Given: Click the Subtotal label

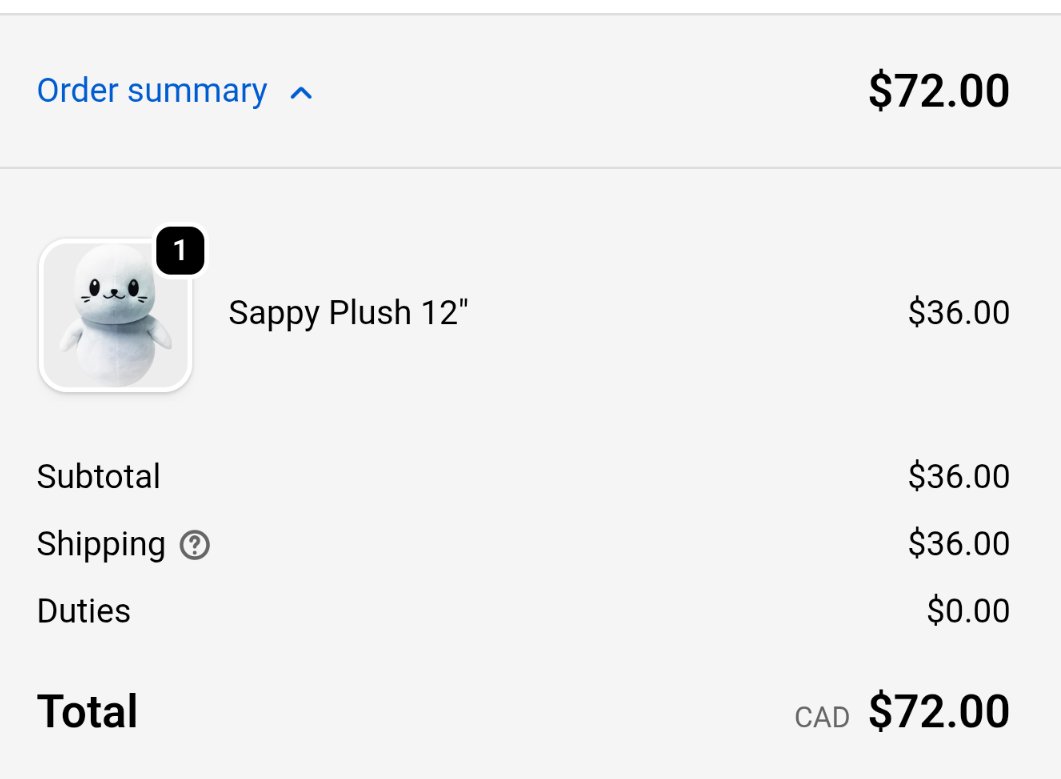Looking at the screenshot, I should [x=98, y=476].
